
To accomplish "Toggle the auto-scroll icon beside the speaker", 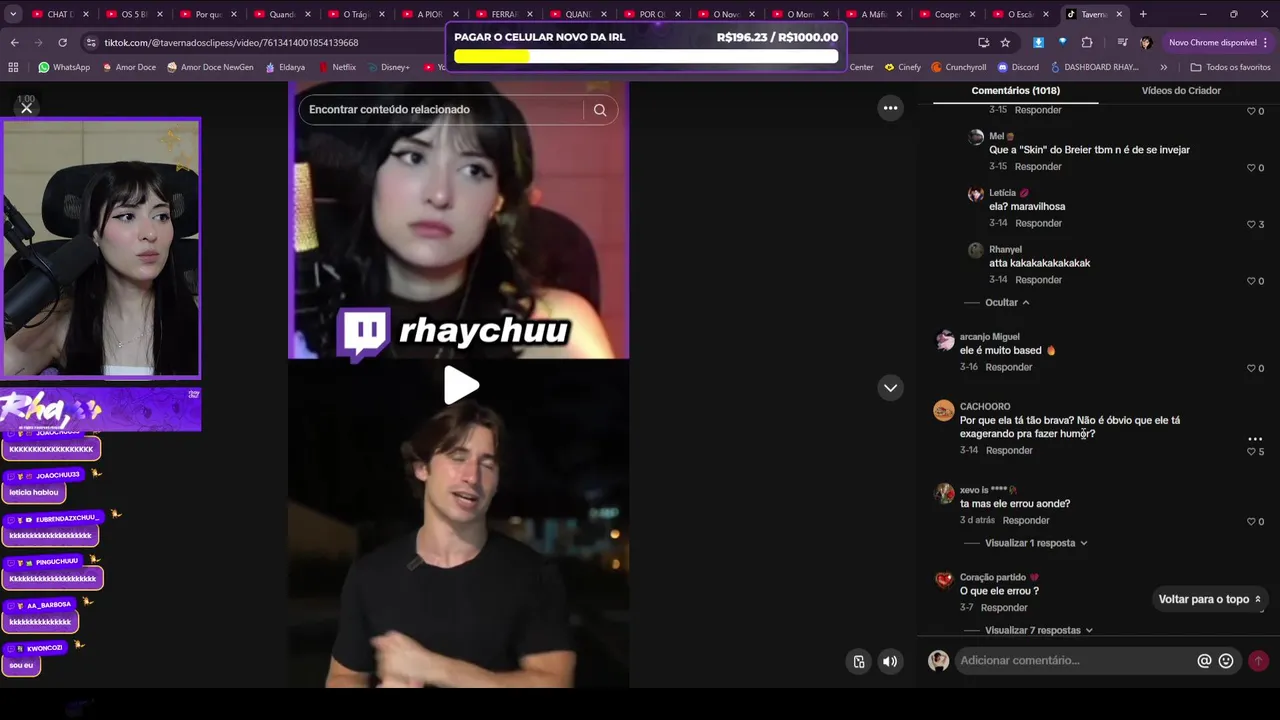I will [x=859, y=661].
